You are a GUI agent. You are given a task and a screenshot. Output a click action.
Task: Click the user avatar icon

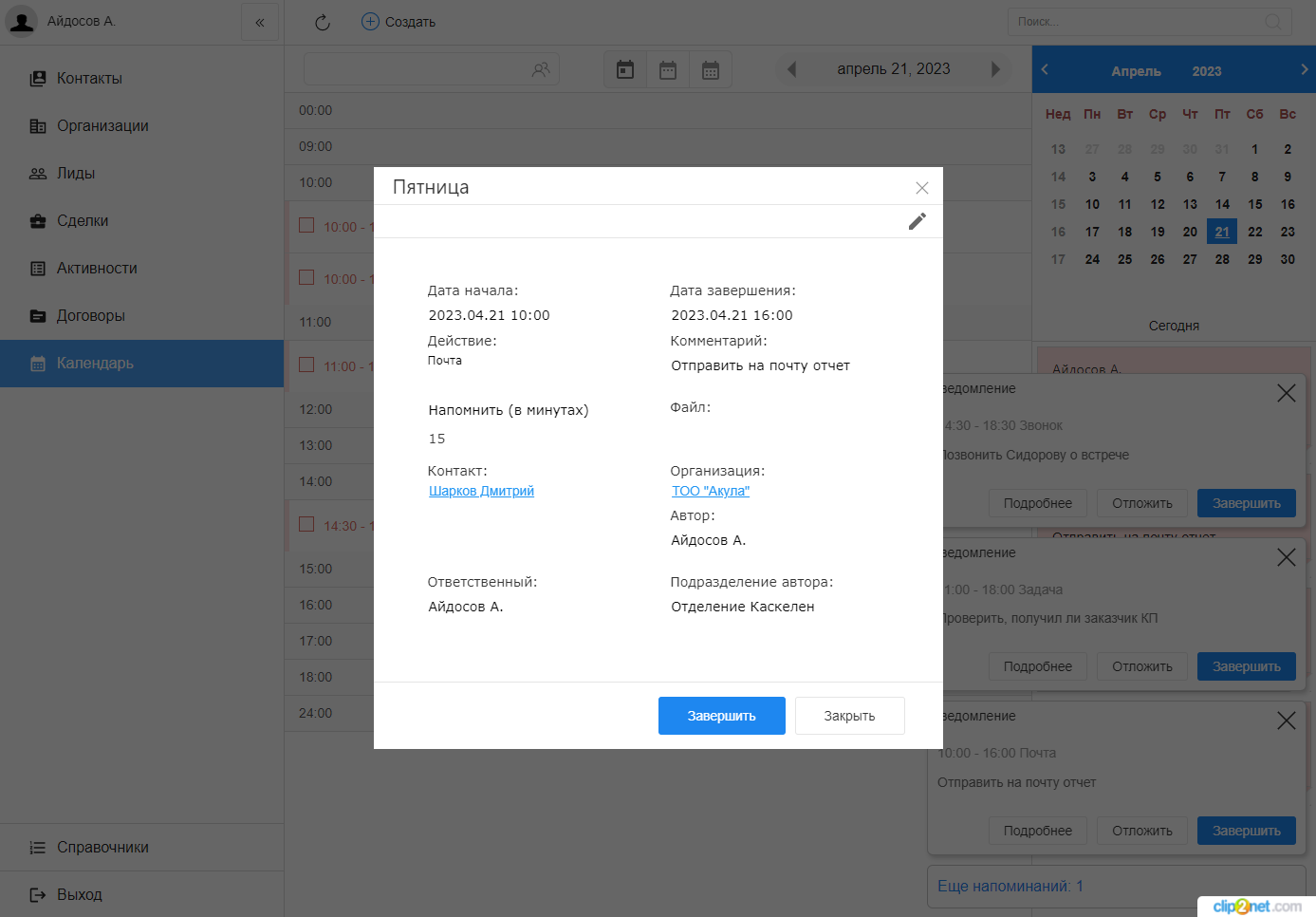(22, 21)
